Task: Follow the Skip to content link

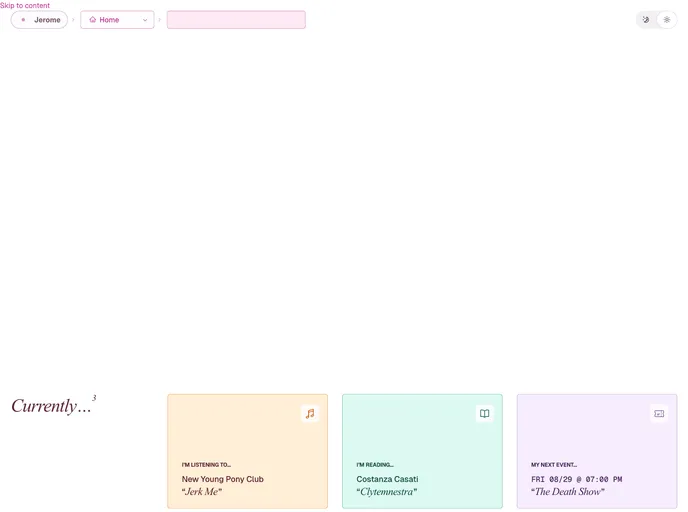Action: [x=25, y=5]
